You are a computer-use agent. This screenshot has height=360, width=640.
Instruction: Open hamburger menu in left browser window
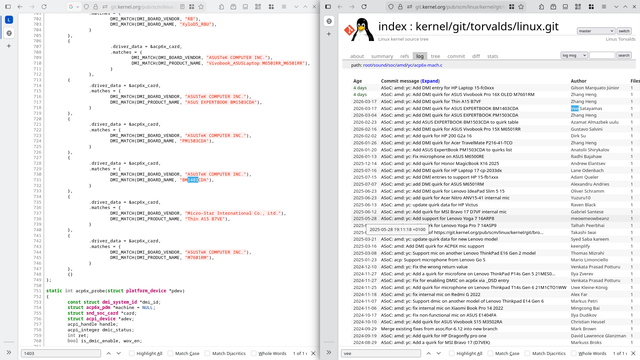(284, 7)
